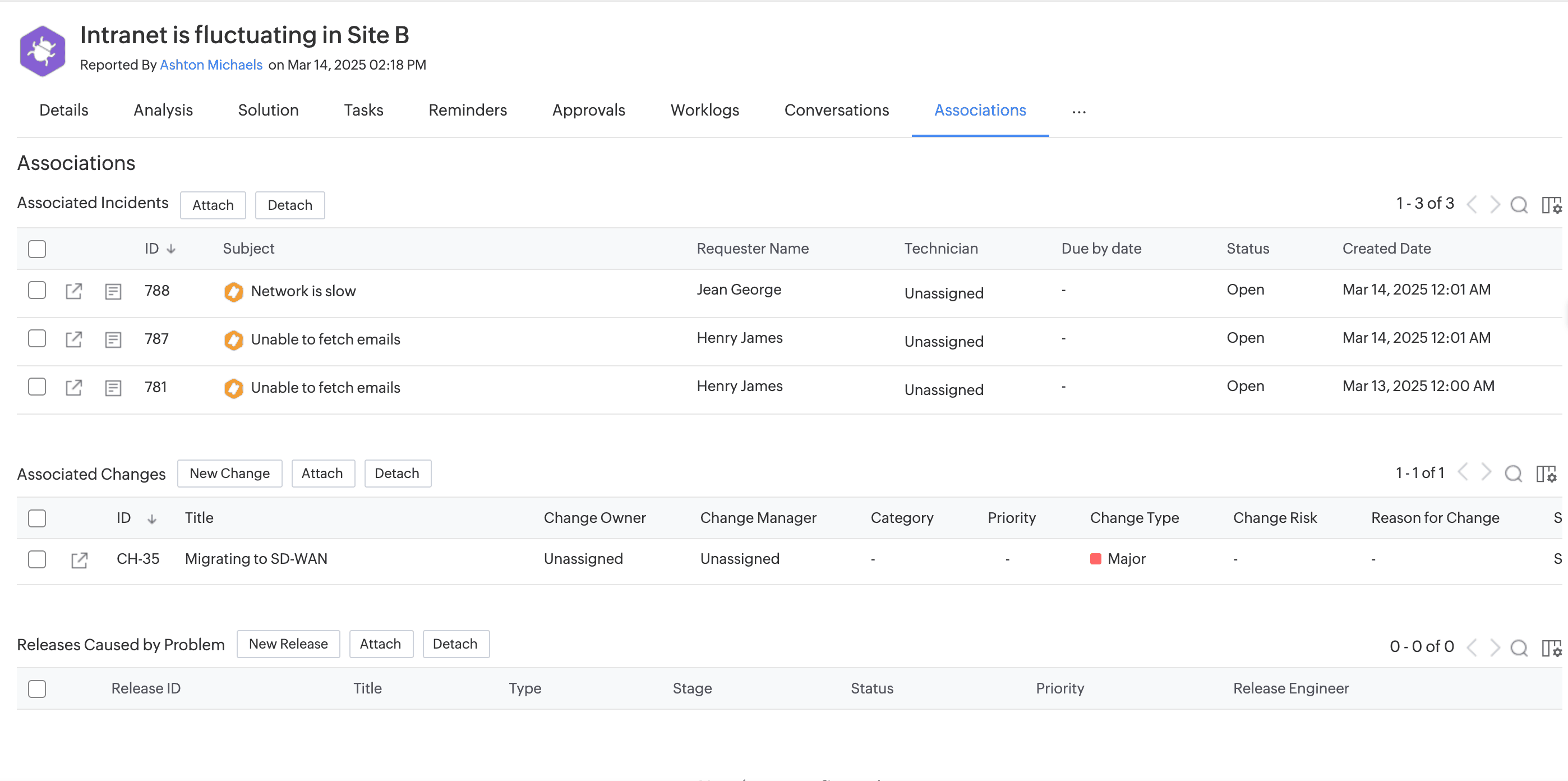Search within Releases Caused by Problem
The height and width of the screenshot is (781, 1568).
1519,647
